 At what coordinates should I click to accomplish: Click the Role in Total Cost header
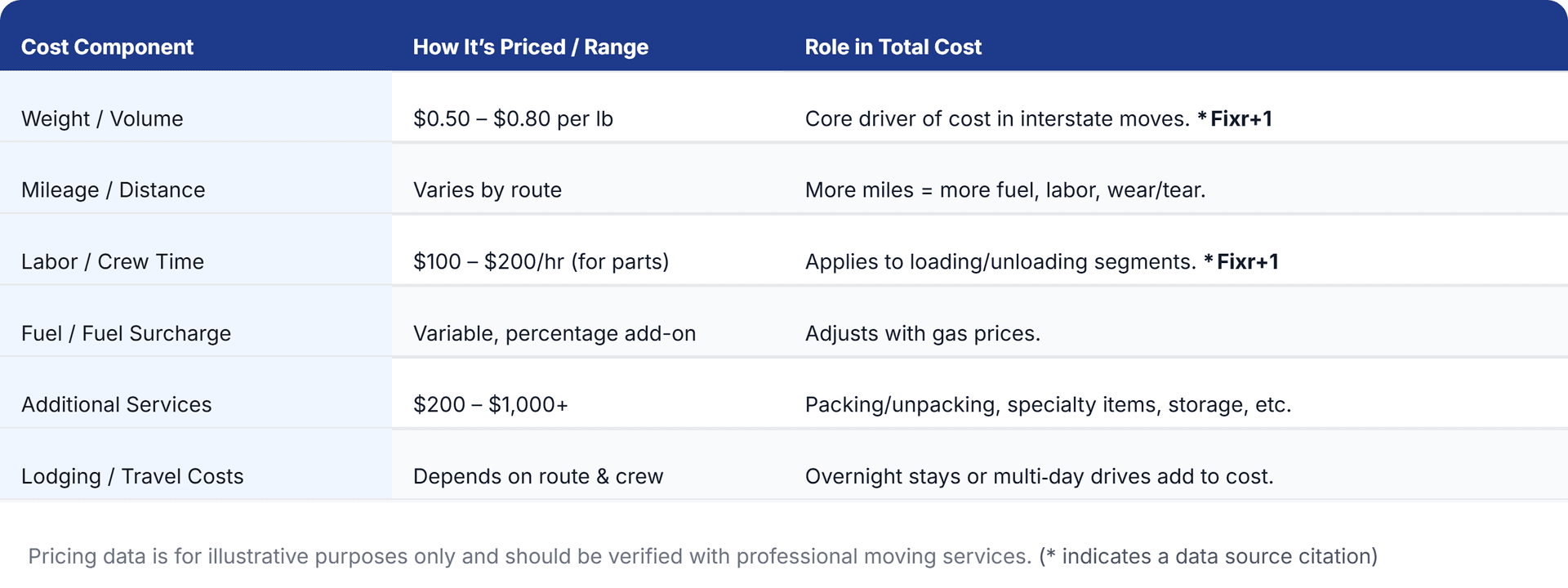point(893,47)
